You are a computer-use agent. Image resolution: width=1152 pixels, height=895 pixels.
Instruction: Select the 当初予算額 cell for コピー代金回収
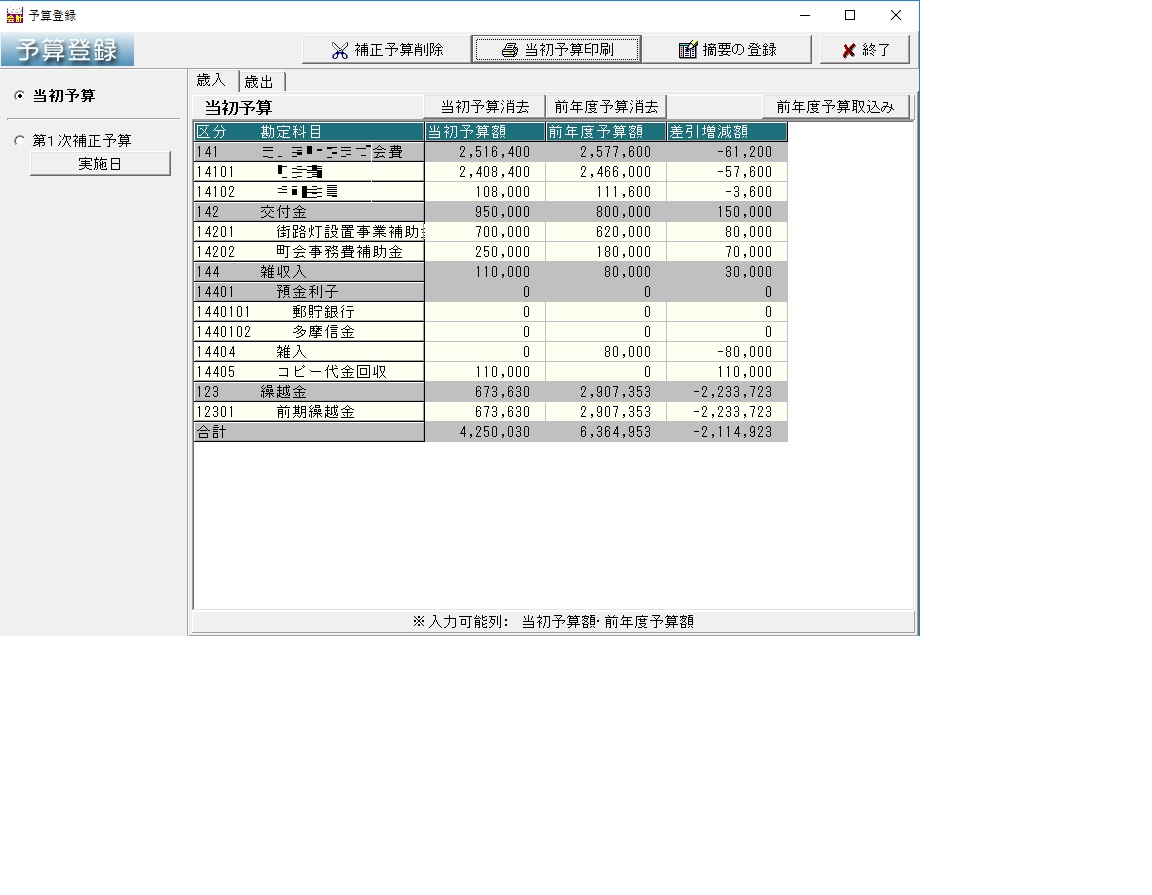(x=485, y=372)
